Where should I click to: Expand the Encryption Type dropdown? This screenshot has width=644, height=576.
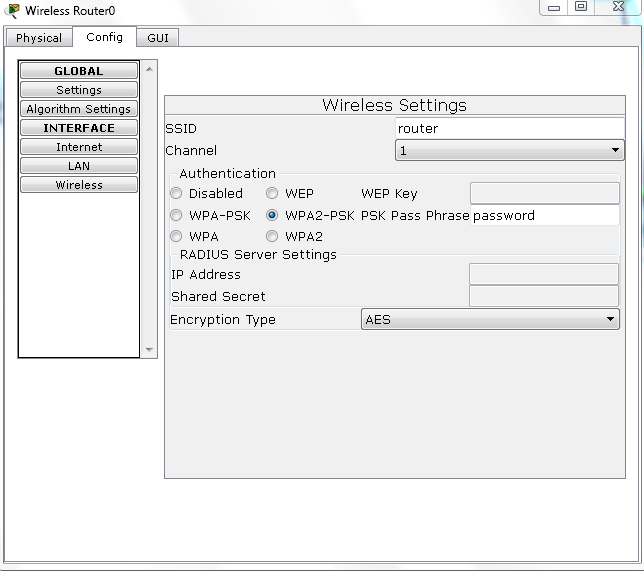click(490, 320)
